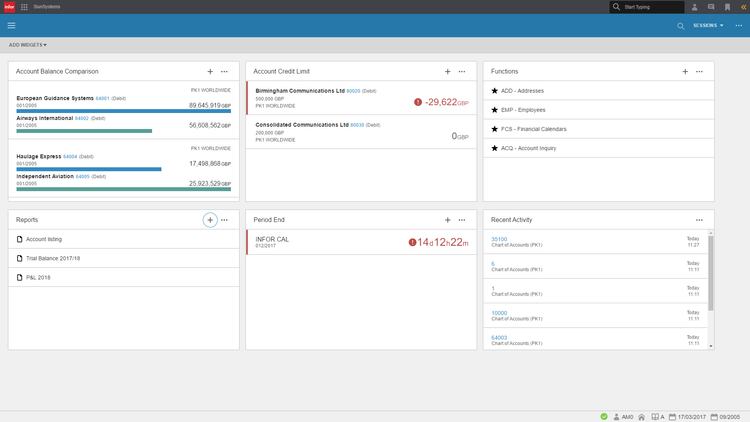
Task: Open EMP - Employees function
Action: pos(523,110)
